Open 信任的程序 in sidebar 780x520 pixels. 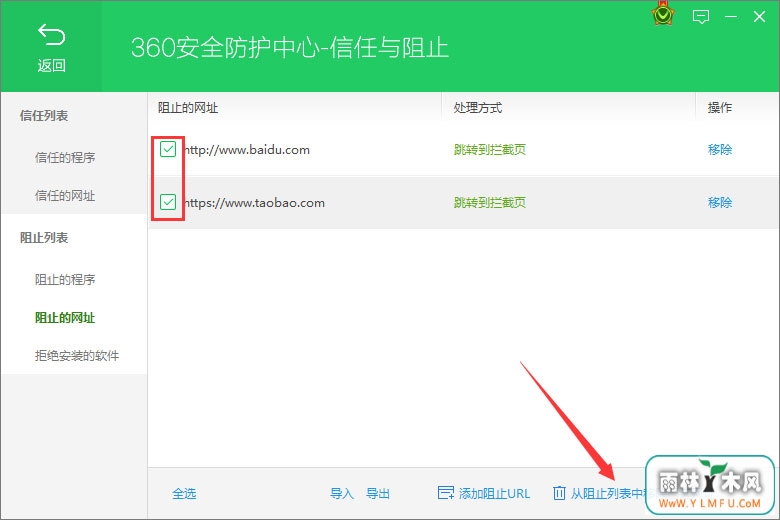(x=65, y=158)
